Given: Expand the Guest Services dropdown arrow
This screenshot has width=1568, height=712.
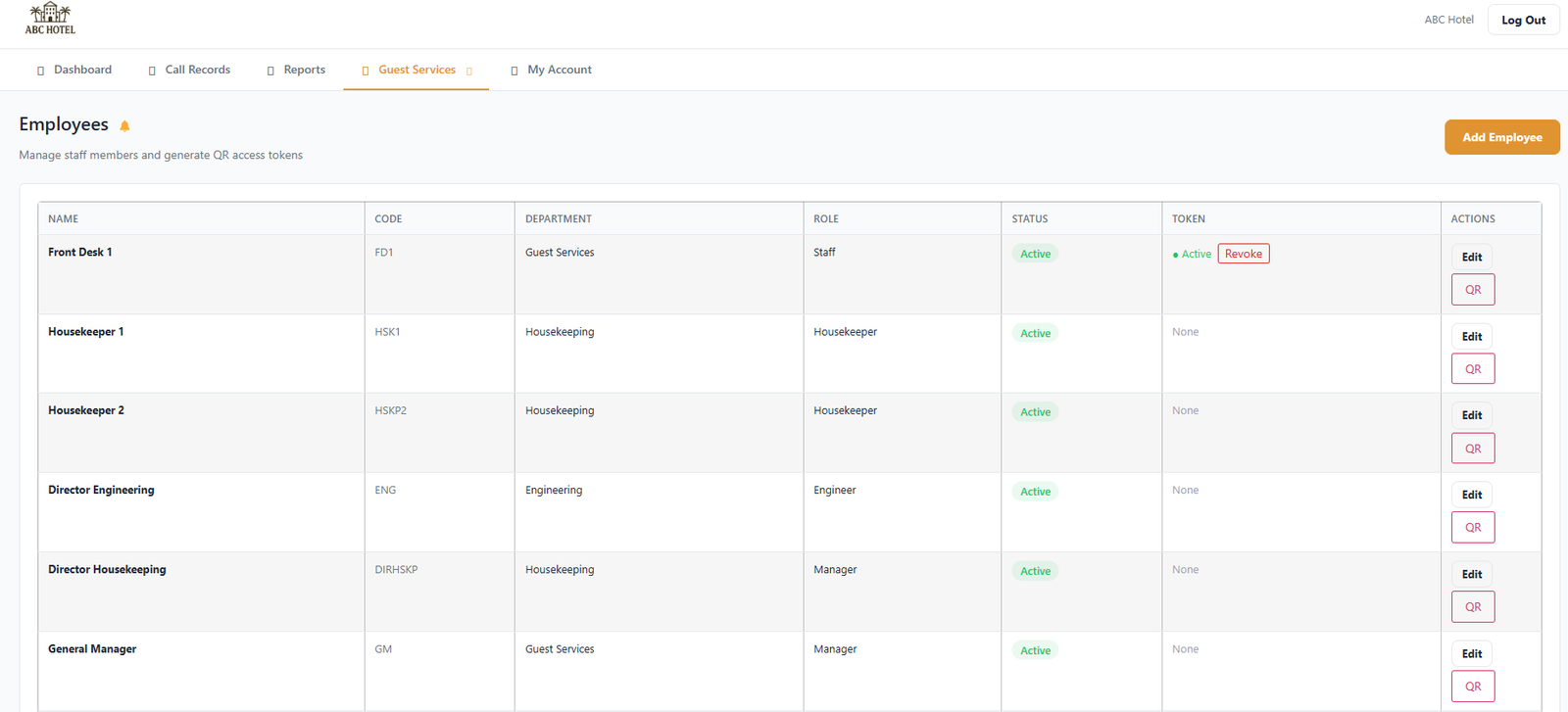Looking at the screenshot, I should [469, 71].
